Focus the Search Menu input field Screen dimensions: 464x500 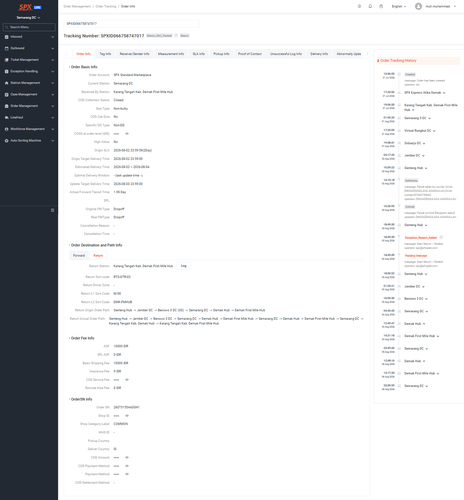[29, 27]
